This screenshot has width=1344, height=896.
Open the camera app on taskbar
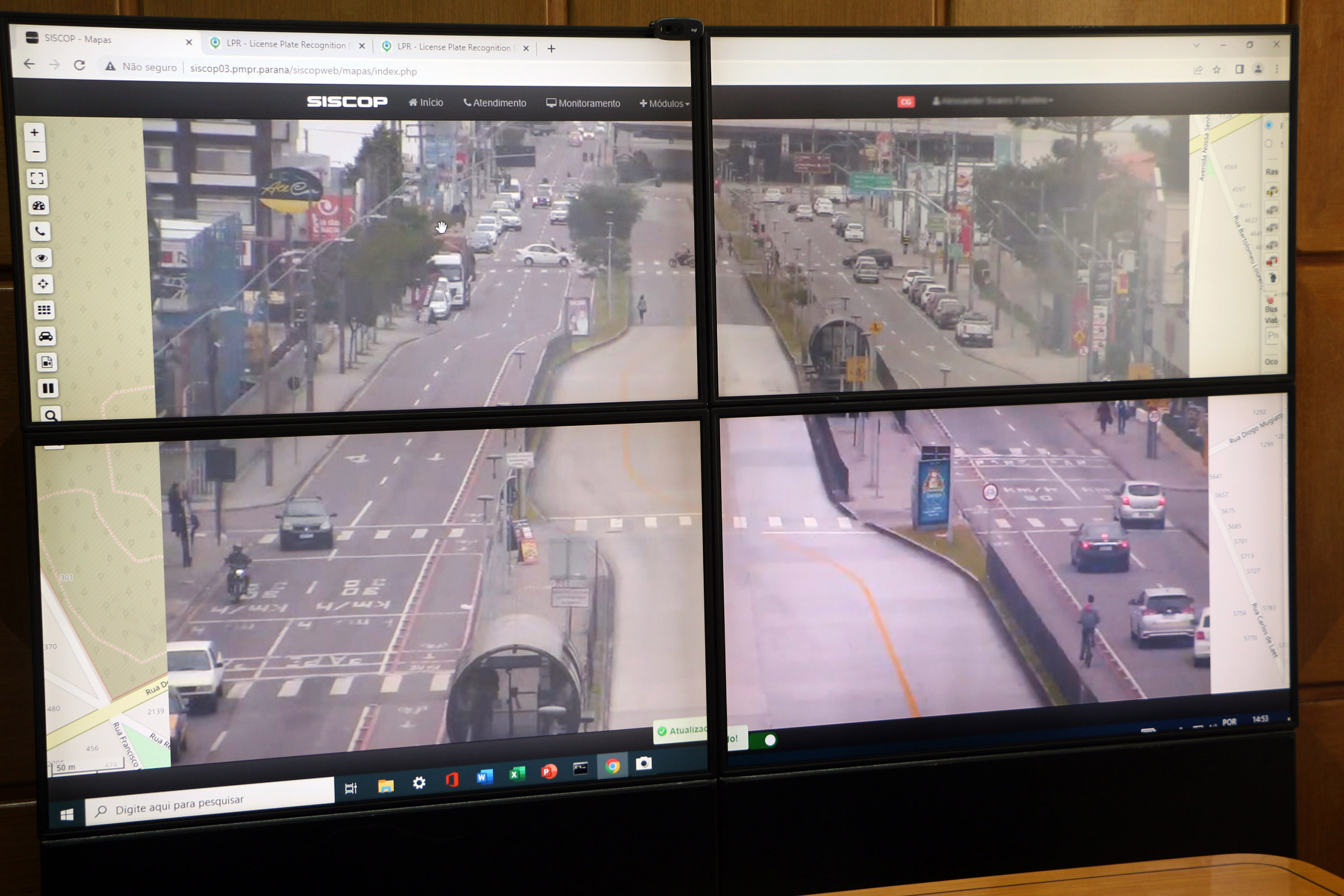click(x=644, y=763)
